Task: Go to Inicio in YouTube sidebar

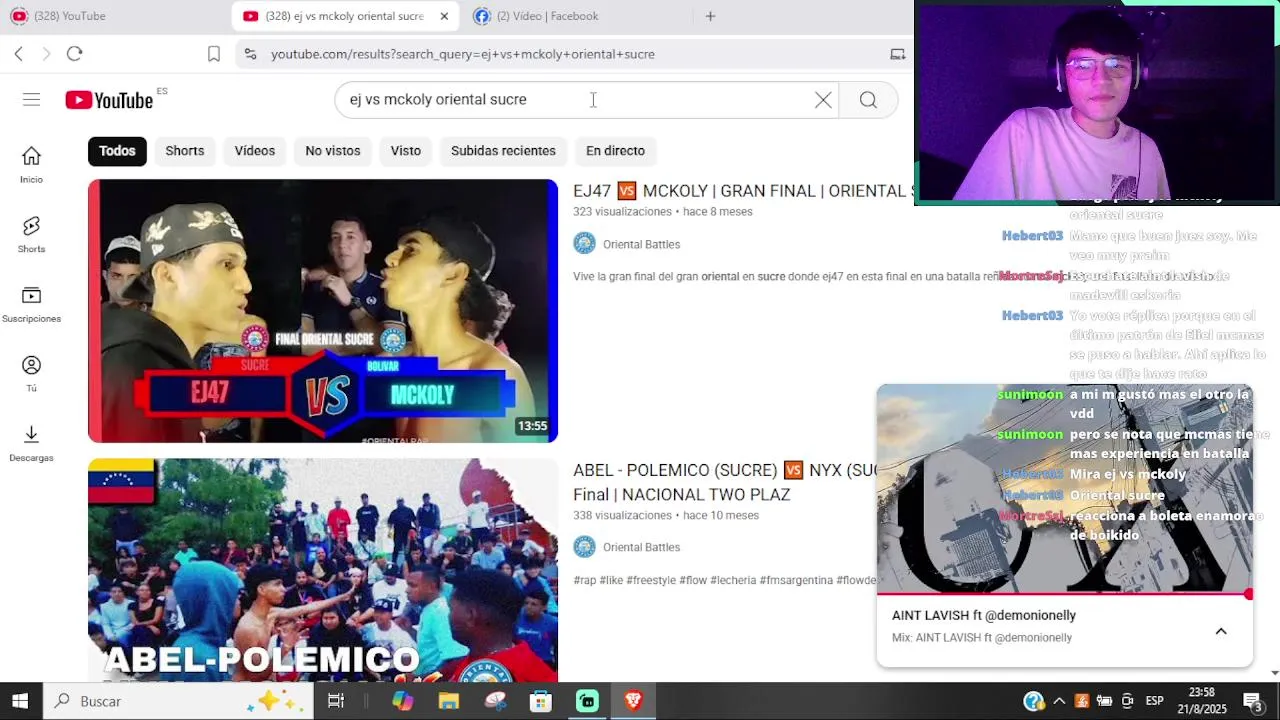Action: point(31,165)
